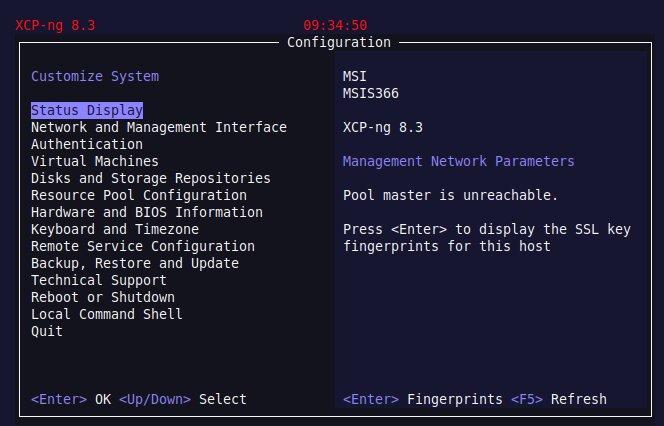Open the Local Command Shell
Viewport: 664px width, 426px height.
(x=107, y=314)
